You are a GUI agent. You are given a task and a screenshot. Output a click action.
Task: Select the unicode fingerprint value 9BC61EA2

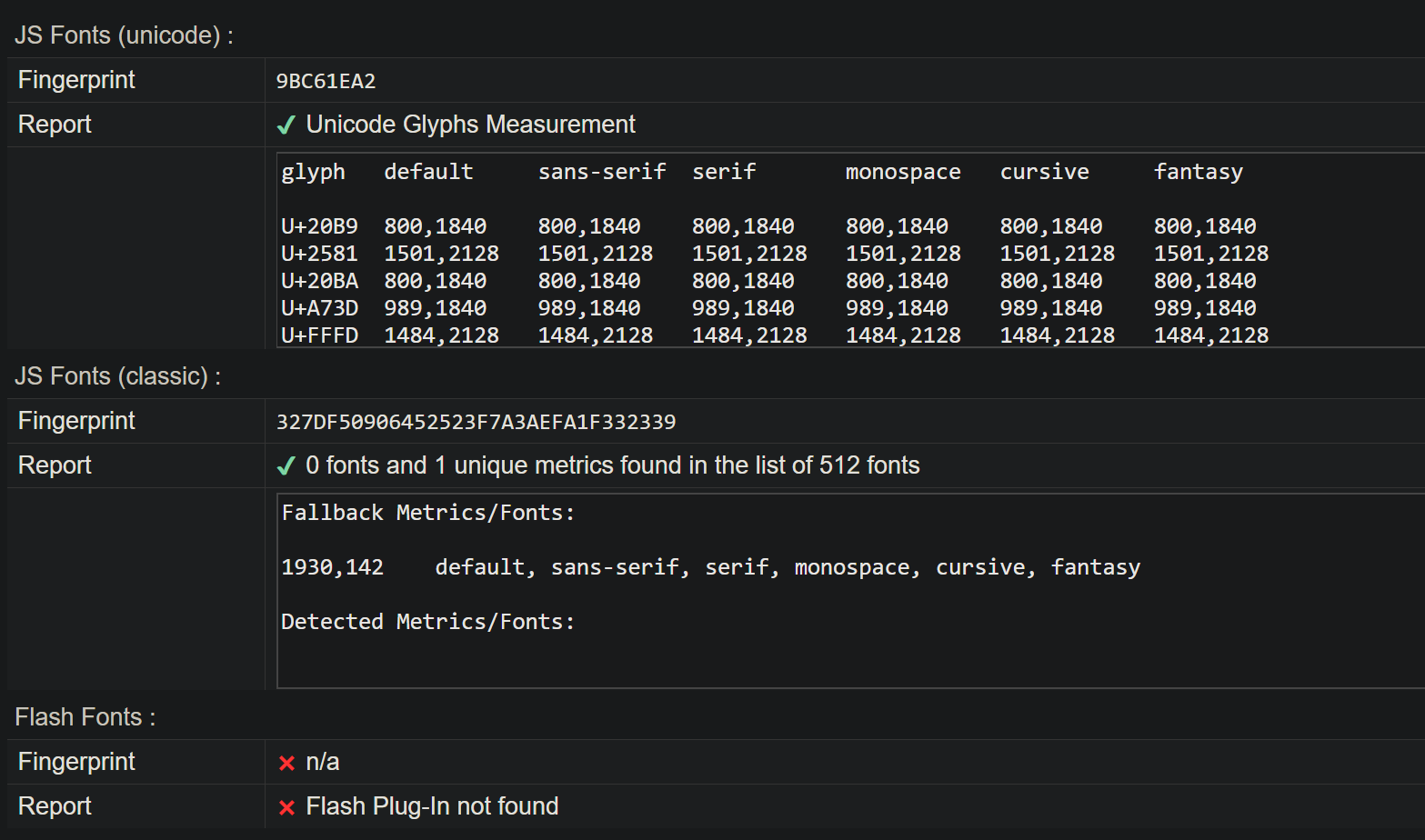click(x=326, y=82)
